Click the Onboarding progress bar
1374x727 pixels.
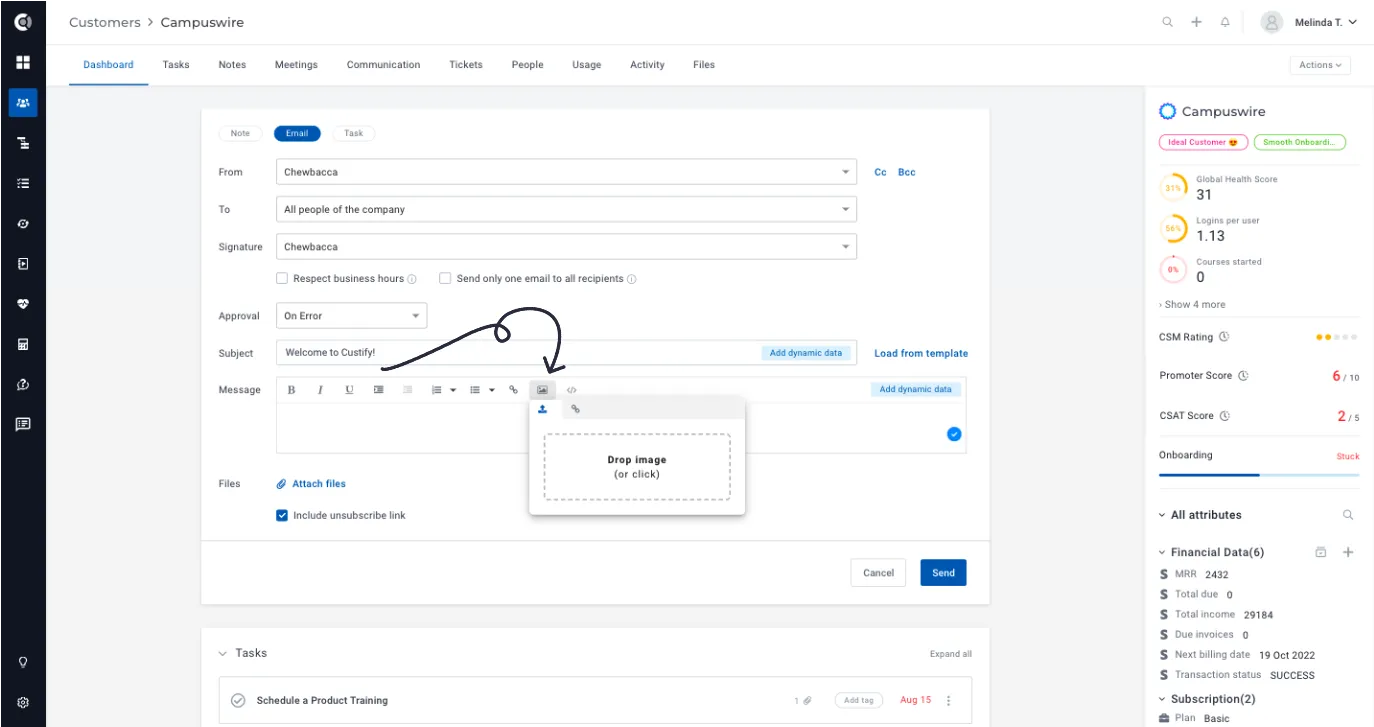point(1259,475)
